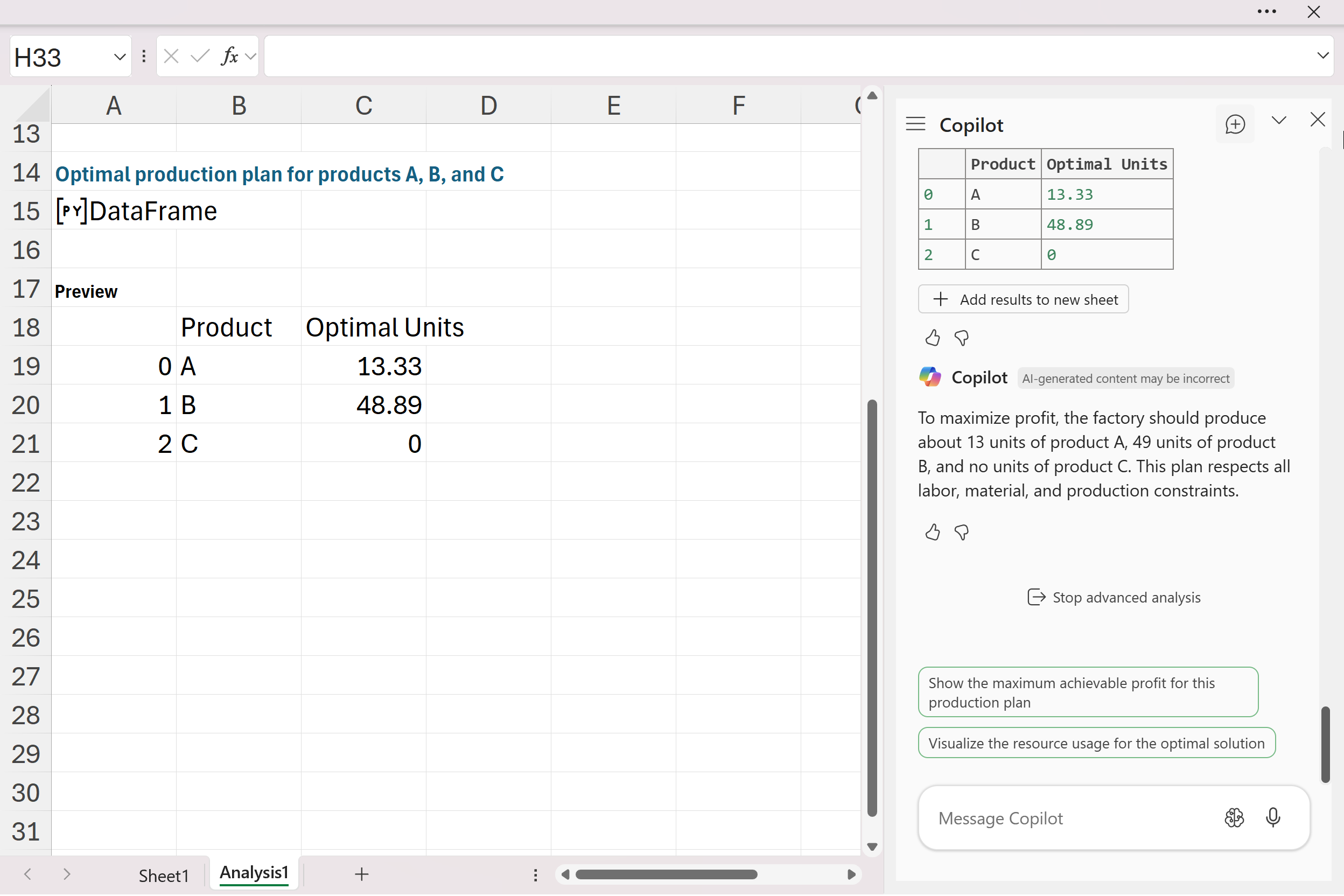Click the microphone icon in message box

click(1272, 818)
